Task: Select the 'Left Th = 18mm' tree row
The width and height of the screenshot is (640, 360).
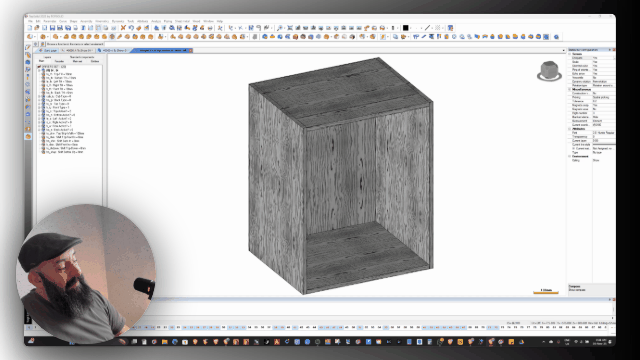Action: tap(59, 81)
